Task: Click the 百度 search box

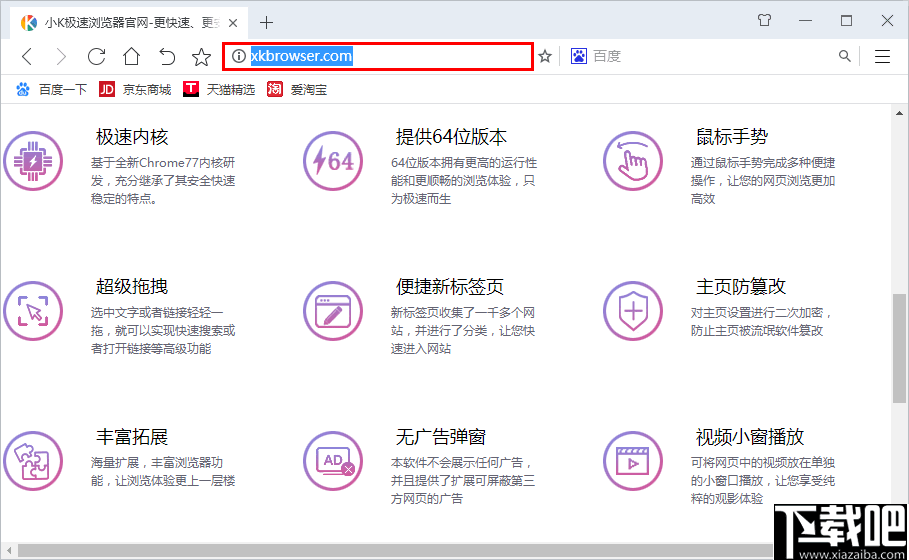Action: click(x=713, y=56)
